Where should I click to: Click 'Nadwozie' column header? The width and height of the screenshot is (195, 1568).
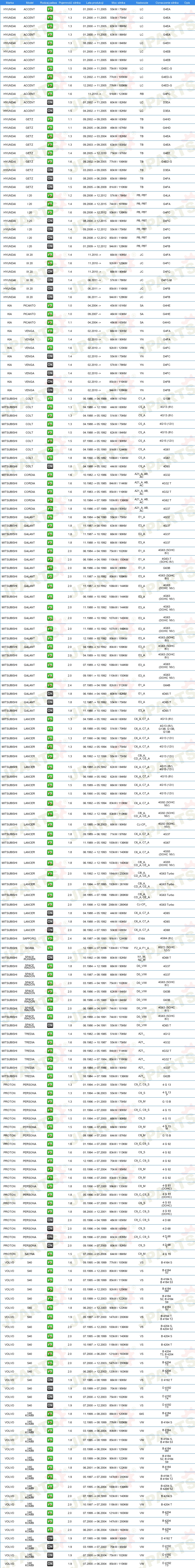tap(142, 2)
